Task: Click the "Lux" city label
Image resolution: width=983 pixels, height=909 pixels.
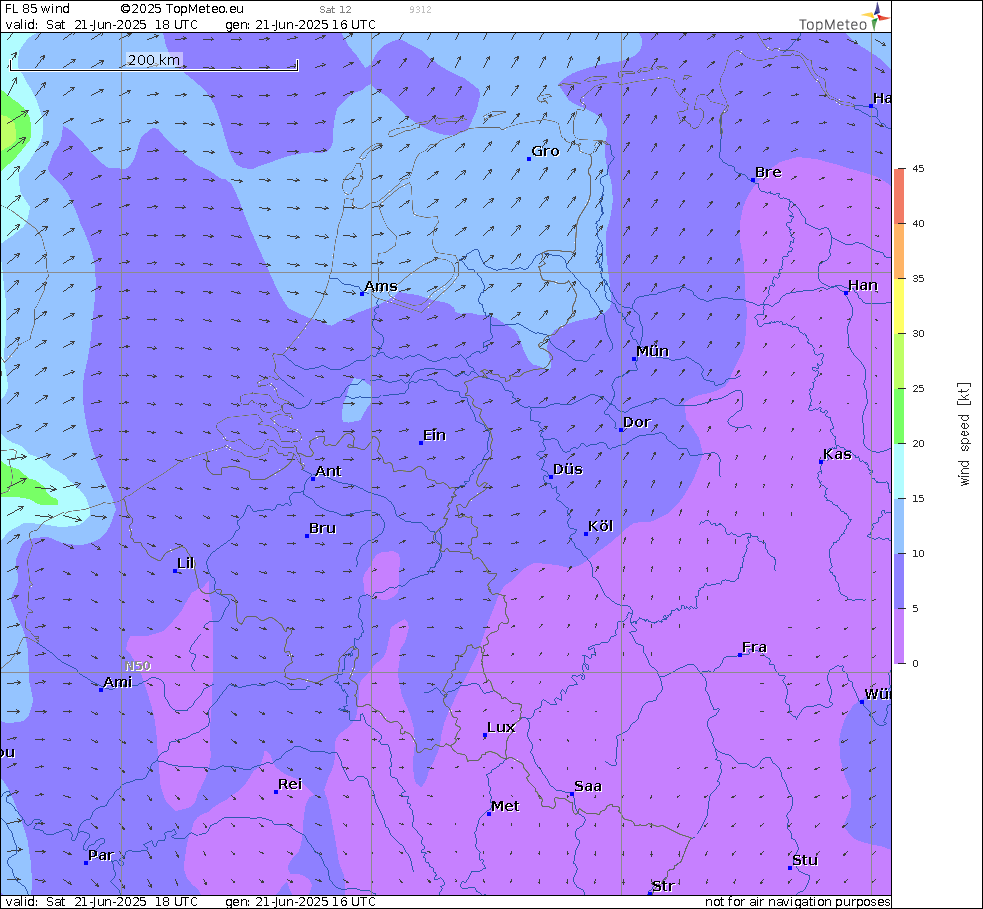Action: click(x=502, y=727)
